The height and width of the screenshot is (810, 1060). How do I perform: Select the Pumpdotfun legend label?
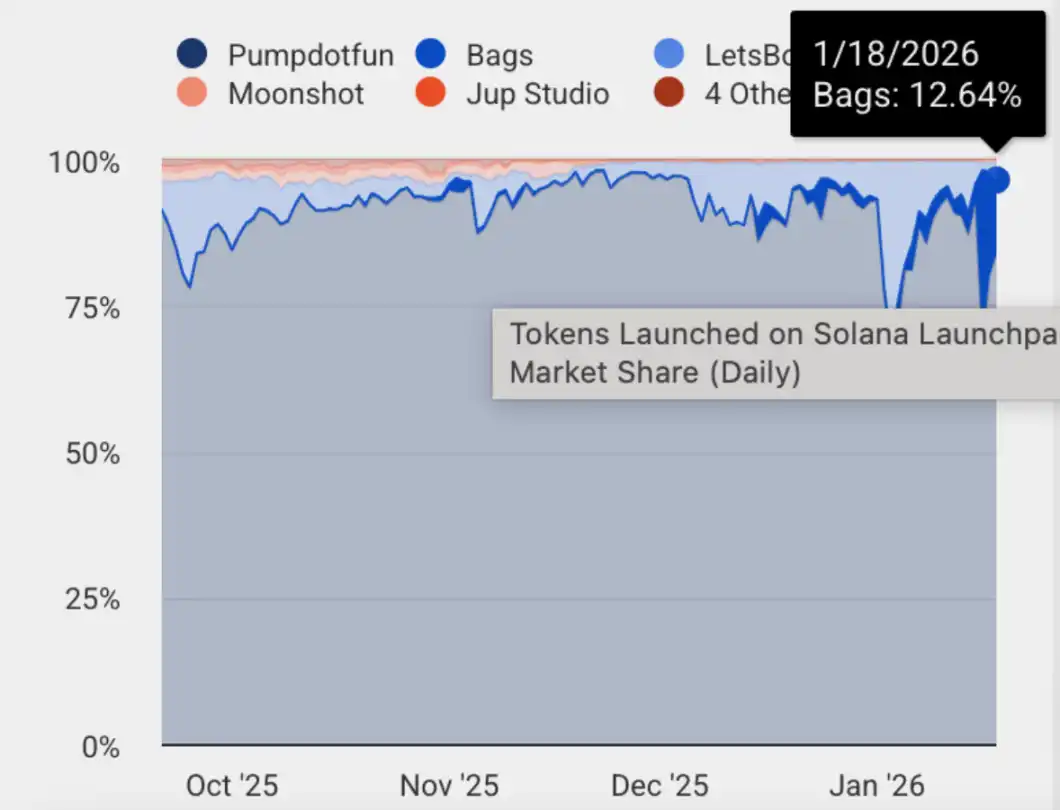click(310, 54)
